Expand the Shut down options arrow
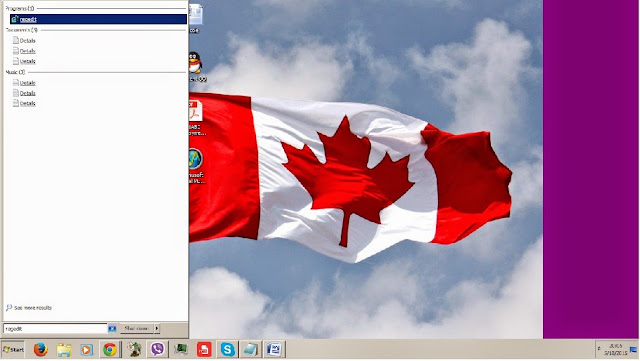The height and width of the screenshot is (361, 640). coord(157,328)
